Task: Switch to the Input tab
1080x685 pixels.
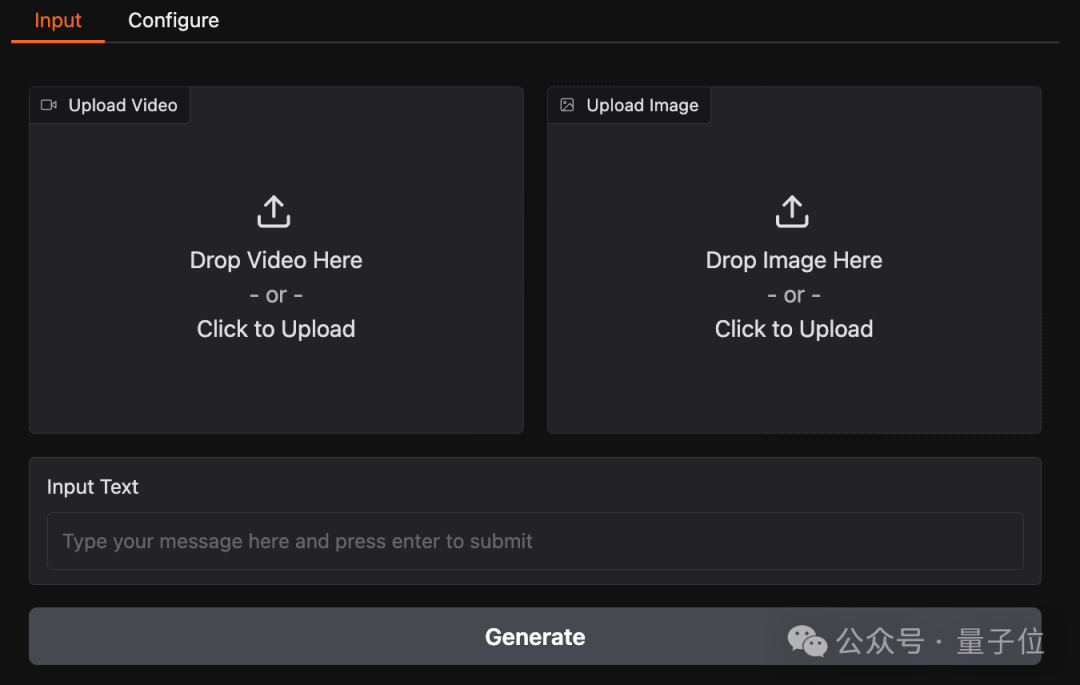Action: [x=58, y=20]
